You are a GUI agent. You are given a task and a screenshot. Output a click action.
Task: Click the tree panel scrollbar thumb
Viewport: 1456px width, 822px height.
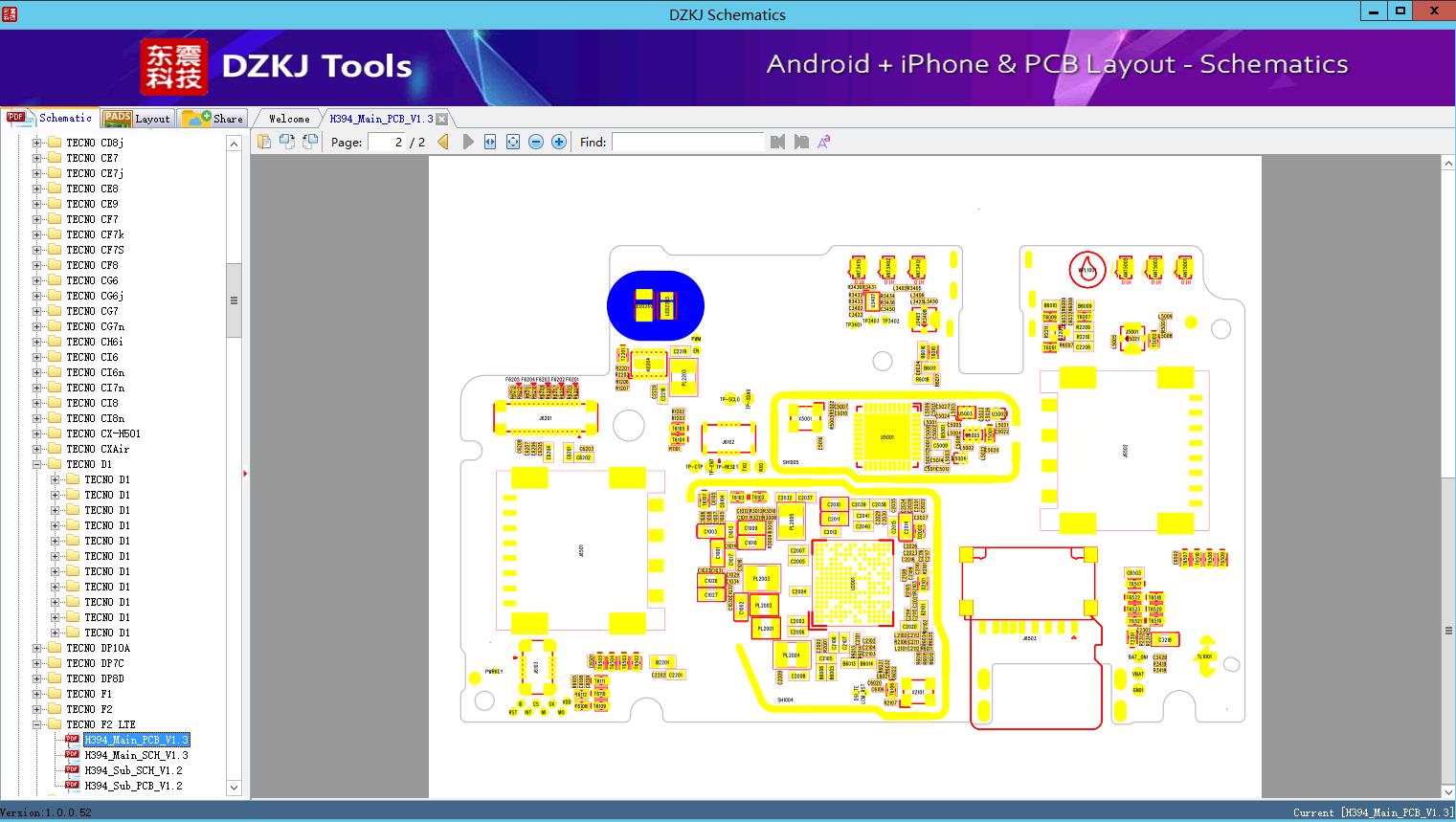pos(234,300)
